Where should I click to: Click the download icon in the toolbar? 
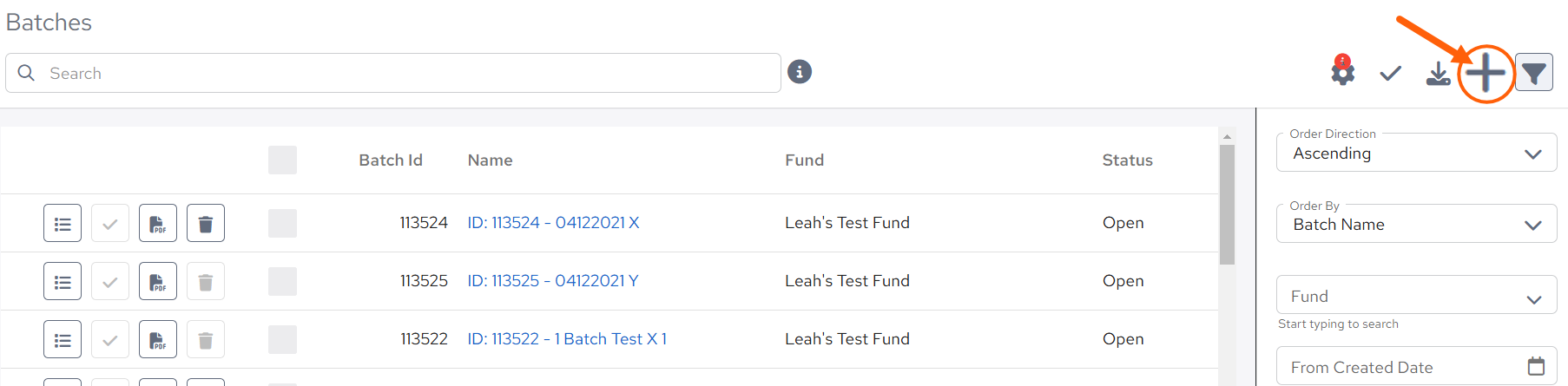click(1439, 74)
